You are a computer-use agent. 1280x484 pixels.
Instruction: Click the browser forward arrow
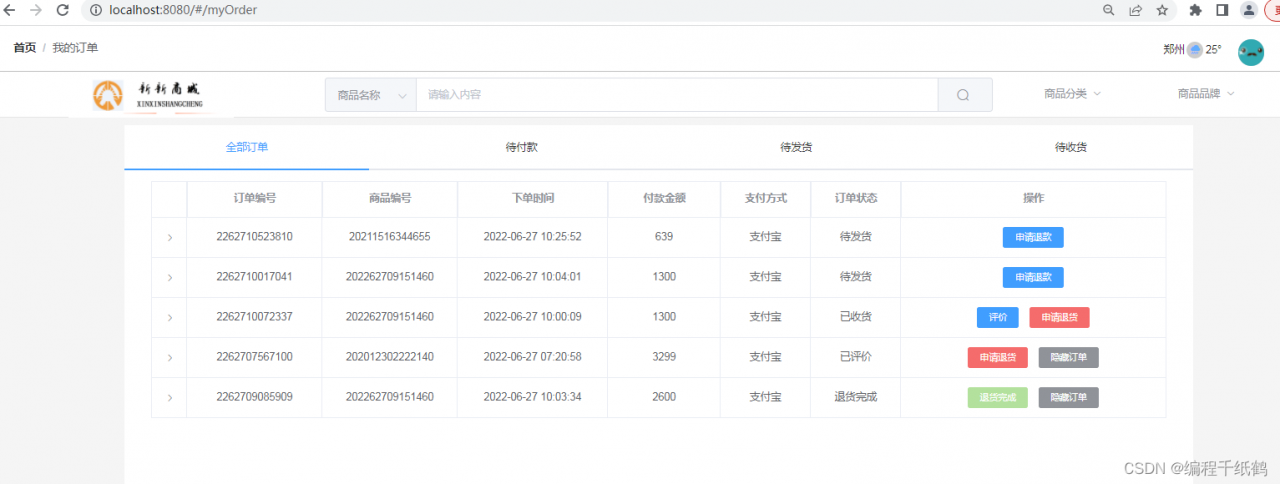[36, 10]
